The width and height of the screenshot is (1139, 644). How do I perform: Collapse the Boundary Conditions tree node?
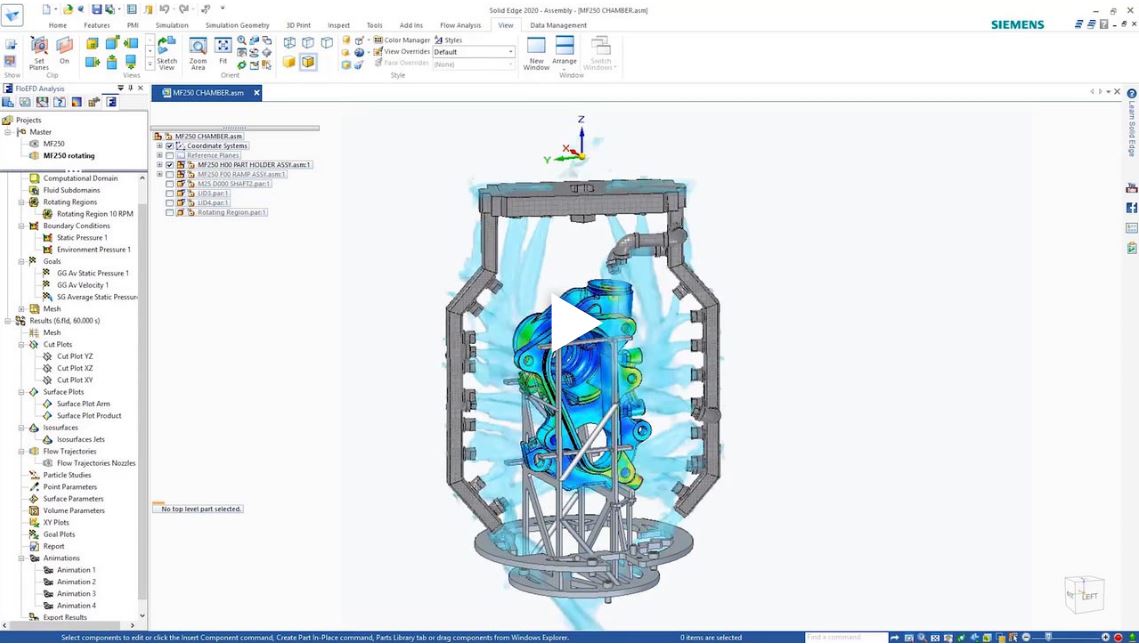coord(22,226)
